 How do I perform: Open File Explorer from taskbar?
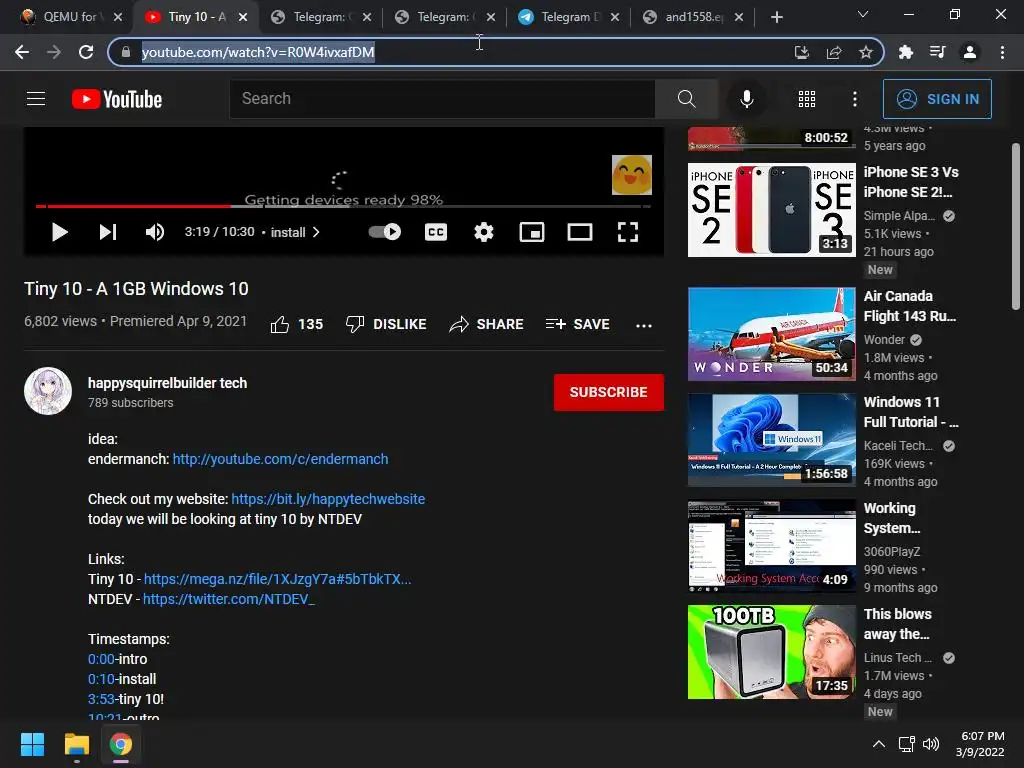pos(76,744)
